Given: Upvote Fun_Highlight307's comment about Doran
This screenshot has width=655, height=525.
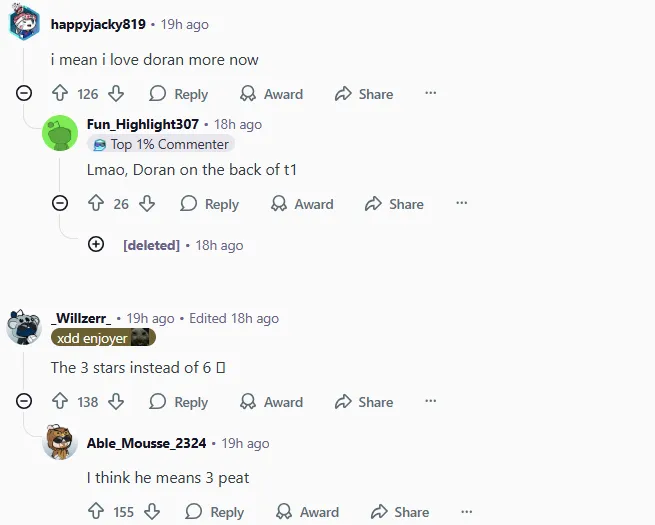Looking at the screenshot, I should 96,203.
